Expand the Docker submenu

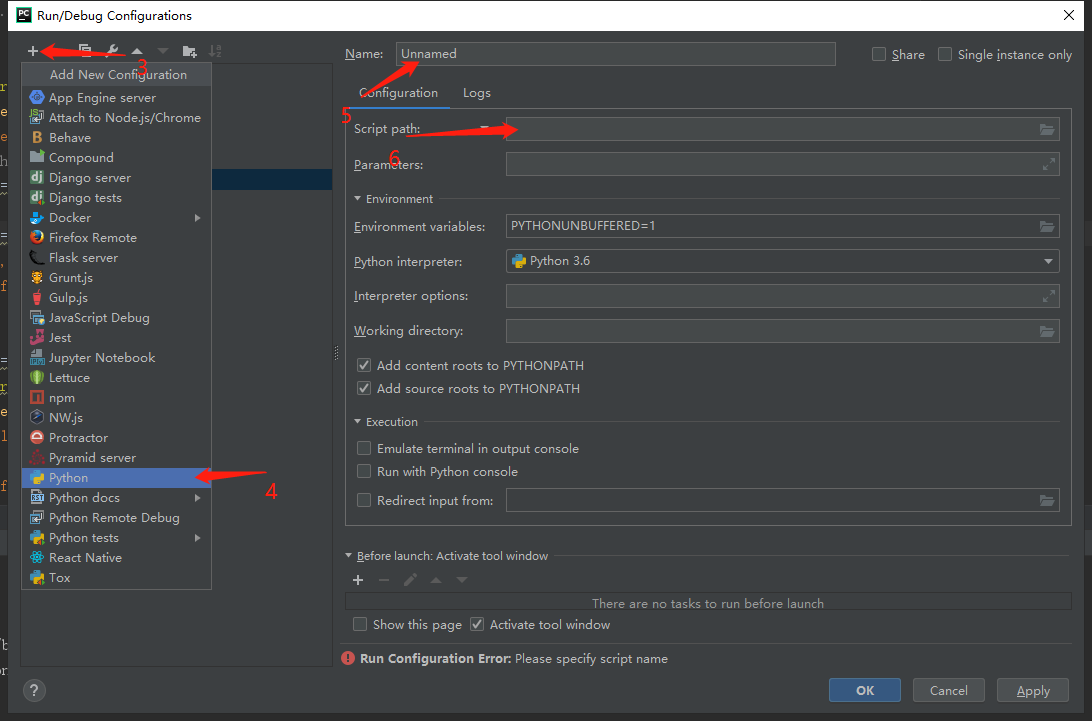click(x=198, y=218)
